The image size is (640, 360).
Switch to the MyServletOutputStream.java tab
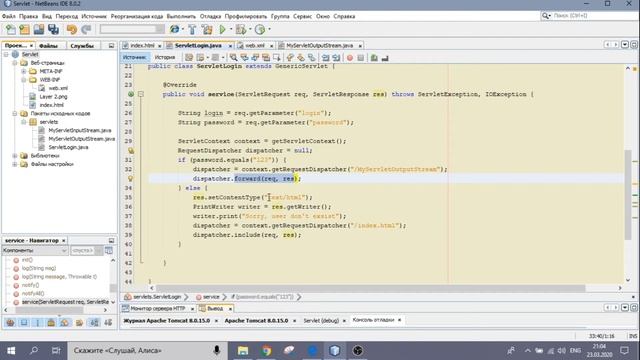coord(320,45)
